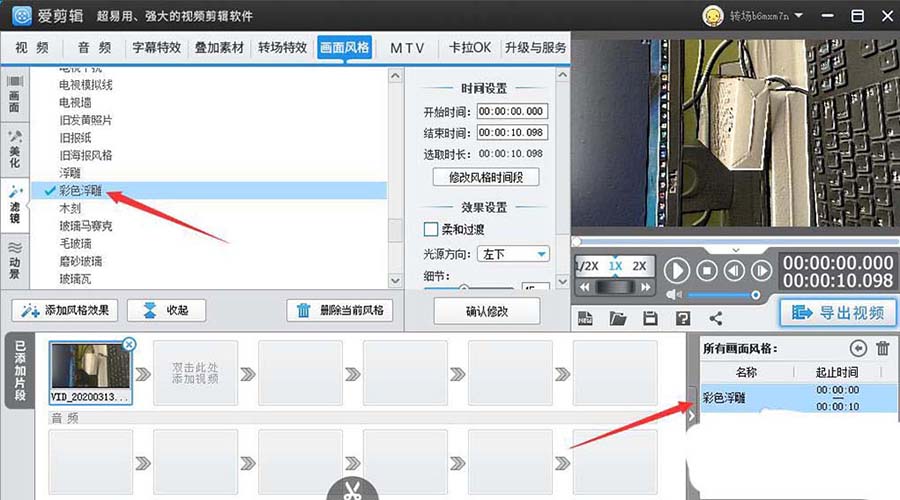Click 修改风格时间段 button
900x500 pixels.
pos(486,177)
